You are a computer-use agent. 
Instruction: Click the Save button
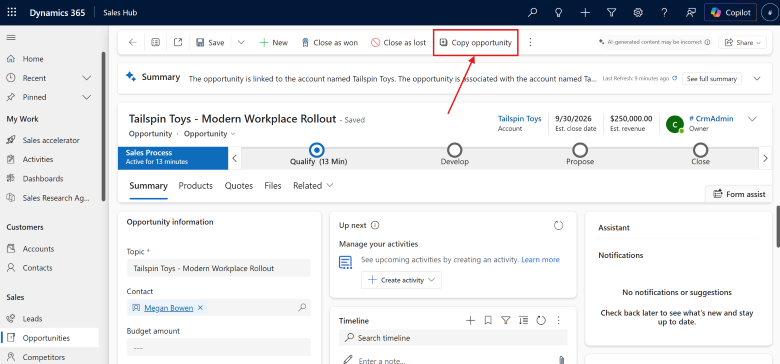[210, 43]
